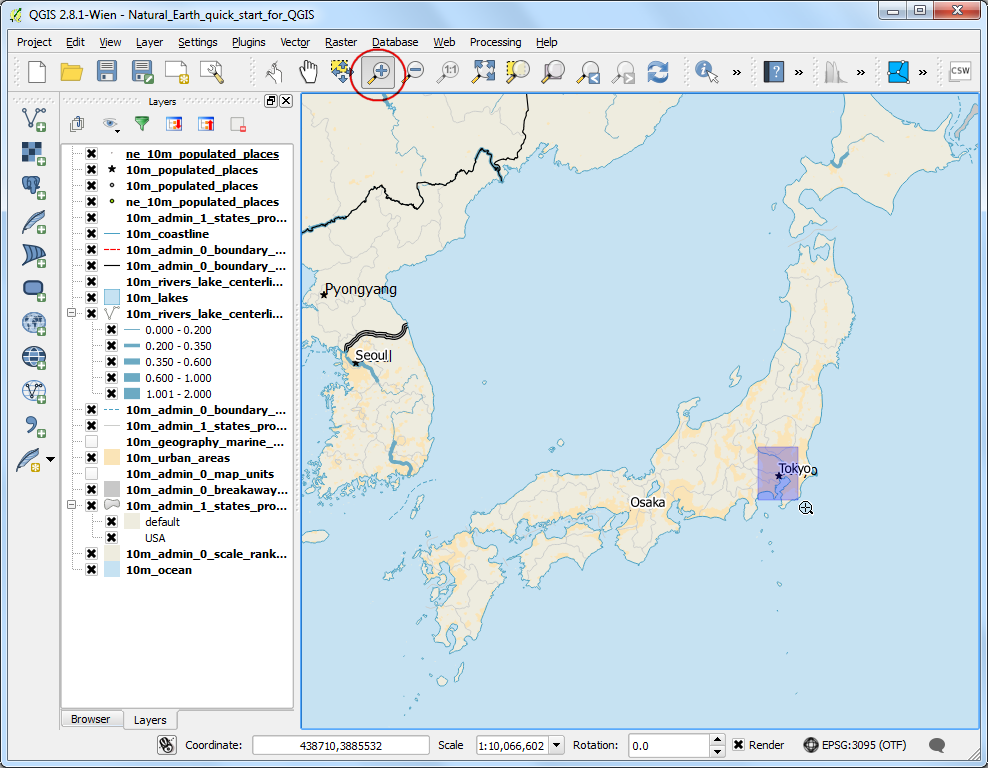Go to the next zoom extent
Image resolution: width=988 pixels, height=768 pixels.
623,72
